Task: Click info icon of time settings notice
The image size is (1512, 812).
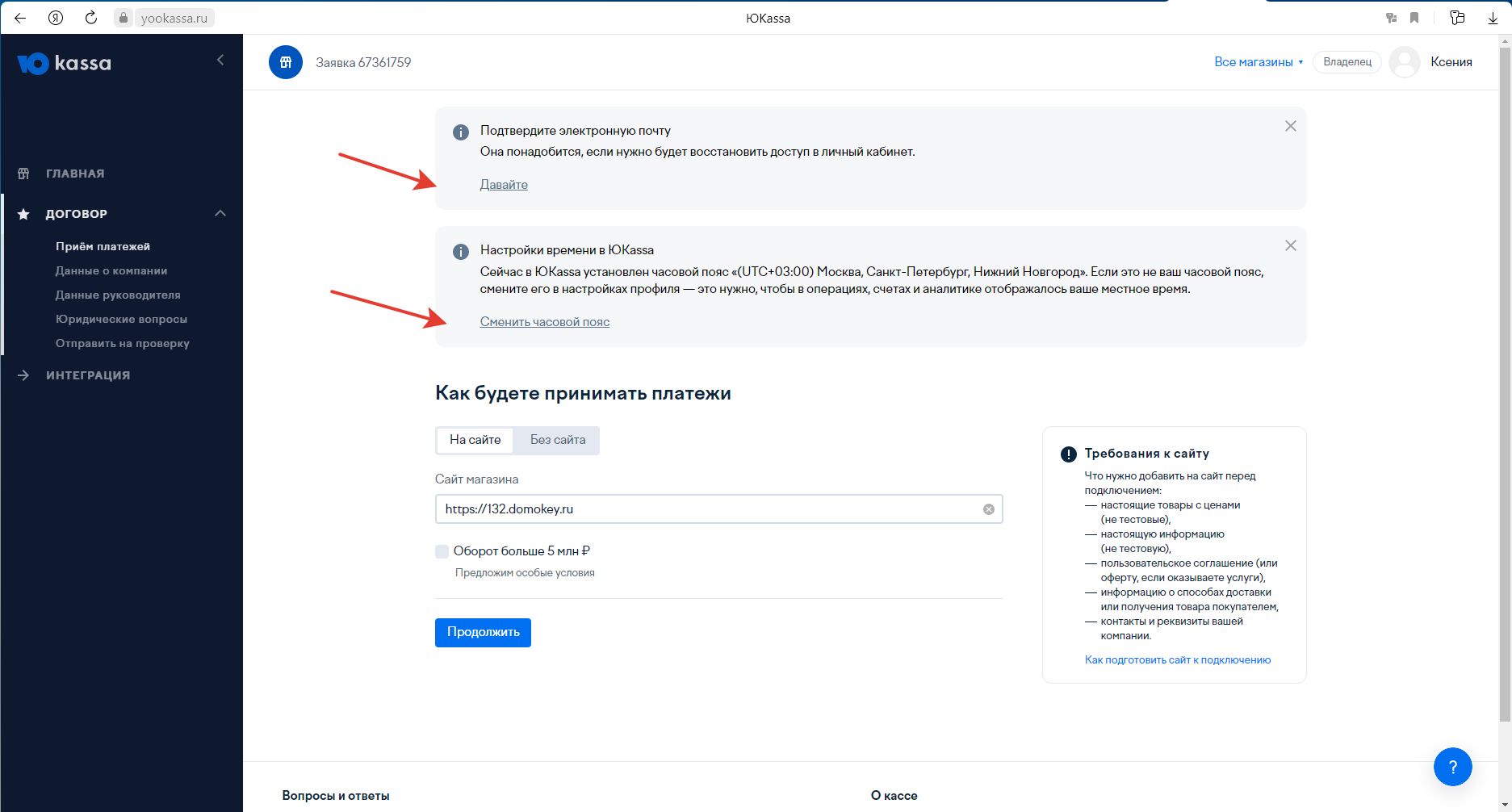Action: pyautogui.click(x=461, y=252)
